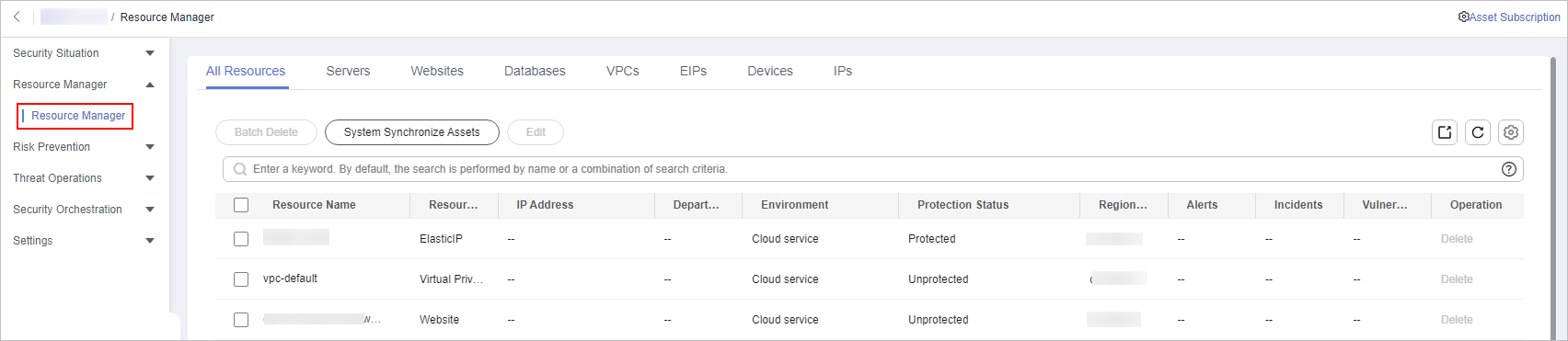This screenshot has height=341, width=1568.
Task: Click System Synchronize Assets button
Action: 412,132
